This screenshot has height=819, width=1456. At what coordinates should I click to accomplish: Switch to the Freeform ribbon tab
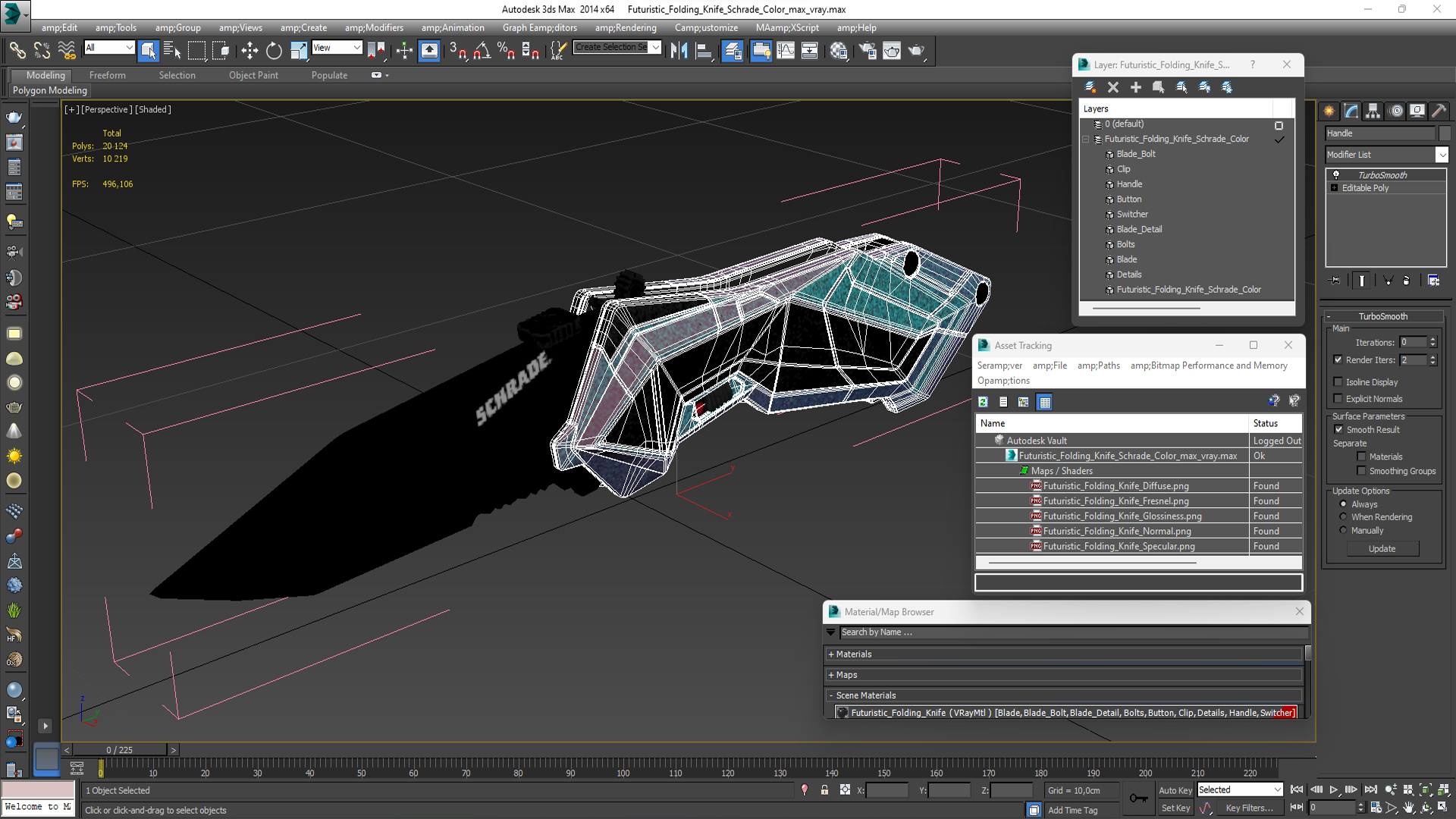tap(108, 75)
